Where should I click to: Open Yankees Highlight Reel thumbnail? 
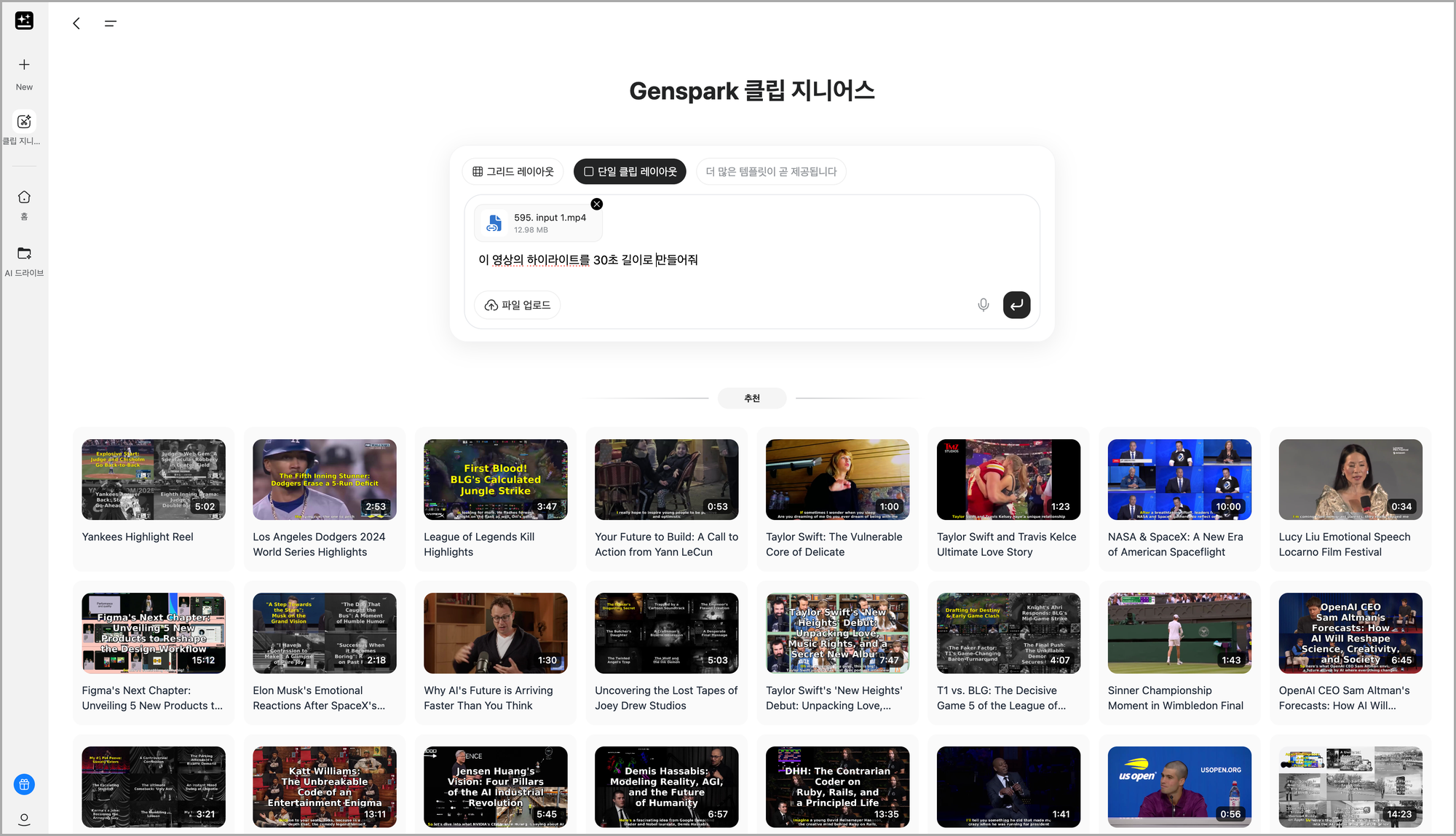154,479
